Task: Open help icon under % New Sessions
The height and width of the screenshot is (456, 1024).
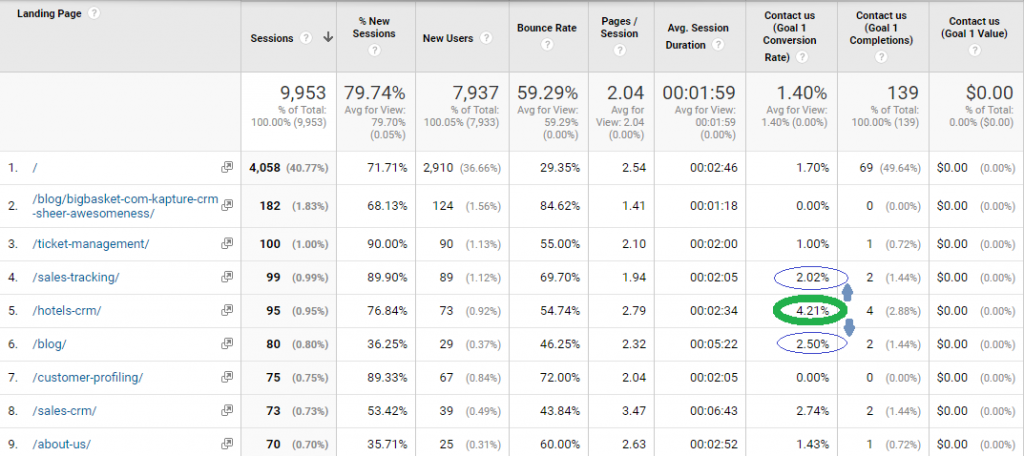Action: click(x=376, y=50)
